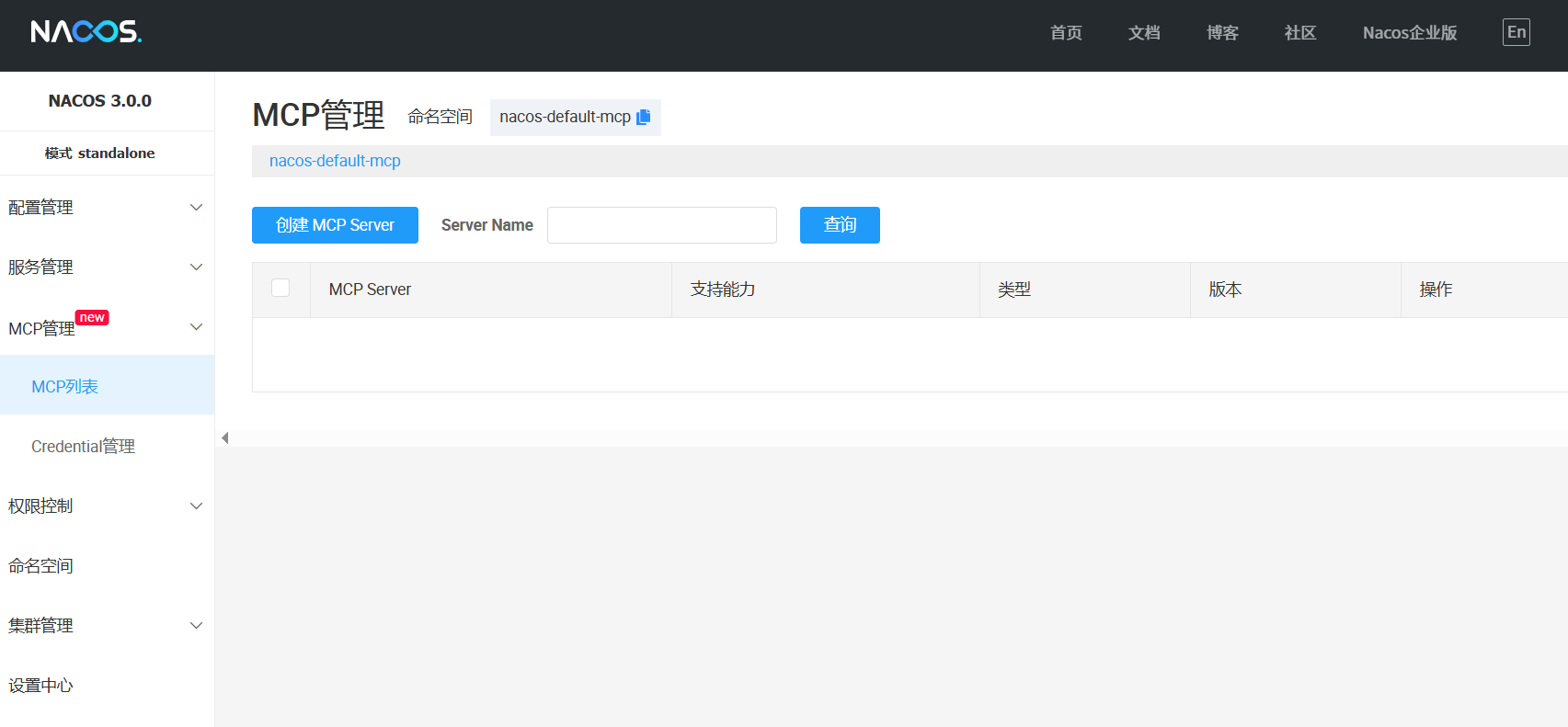Switch language with En button
Image resolution: width=1568 pixels, height=727 pixels.
(x=1516, y=32)
